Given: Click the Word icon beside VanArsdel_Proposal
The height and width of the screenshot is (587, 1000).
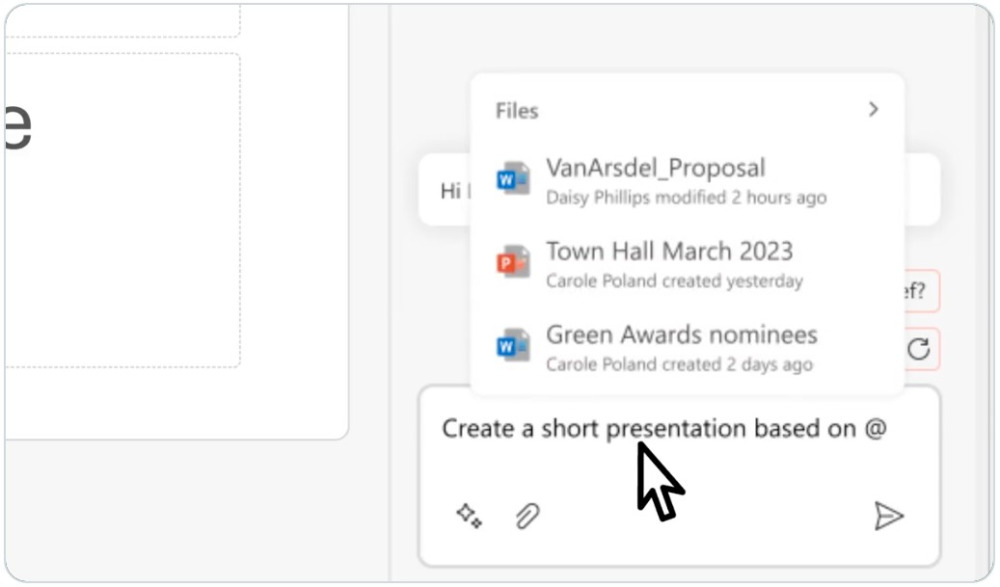Looking at the screenshot, I should click(x=513, y=179).
